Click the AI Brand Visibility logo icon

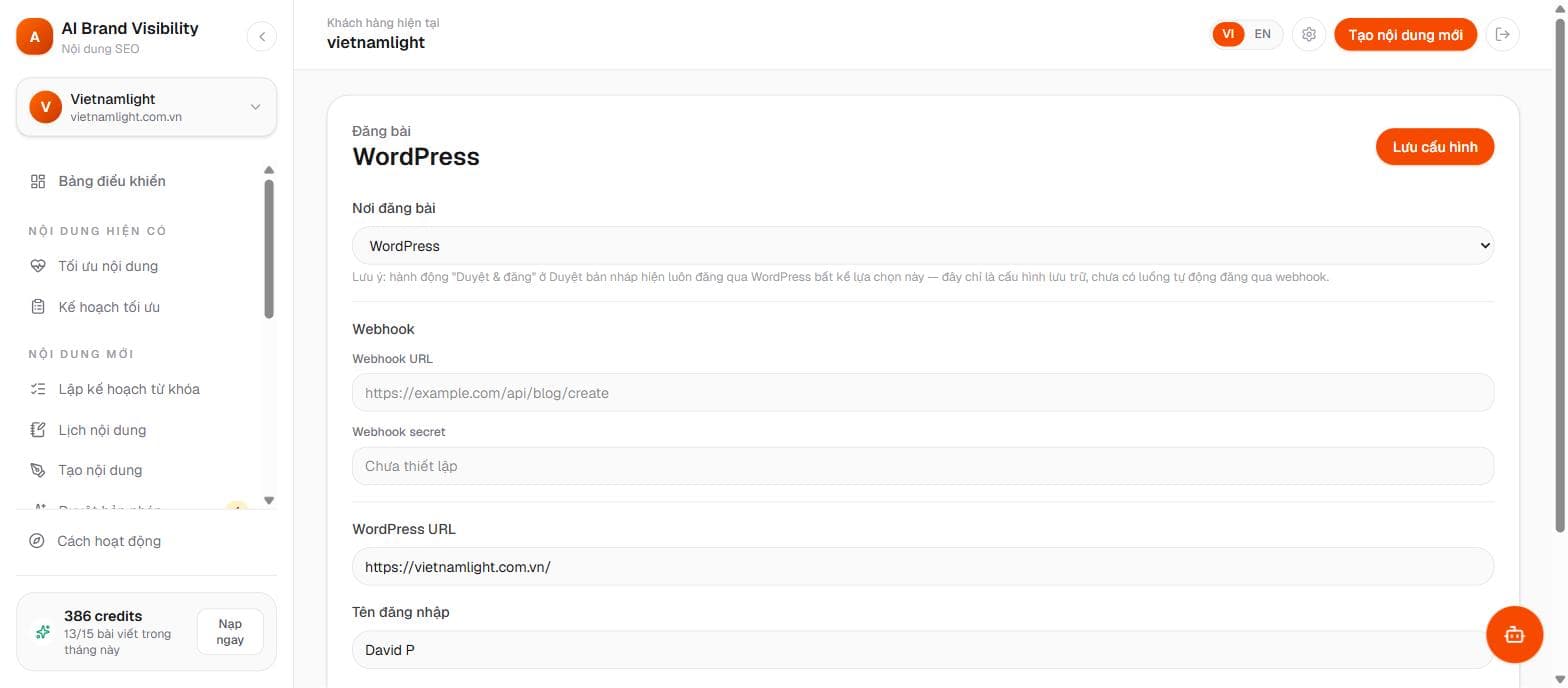pyautogui.click(x=34, y=37)
